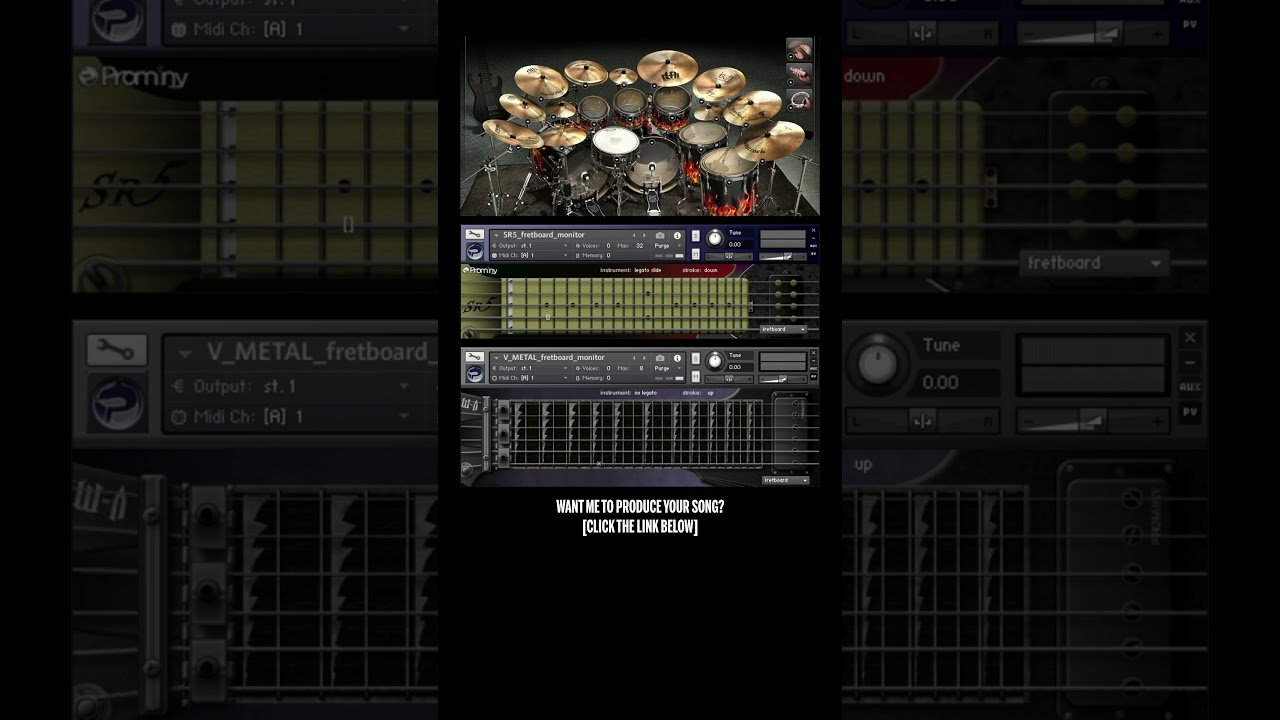
Task: Click 'no legato' instrument readout on V_METAL
Action: [646, 393]
